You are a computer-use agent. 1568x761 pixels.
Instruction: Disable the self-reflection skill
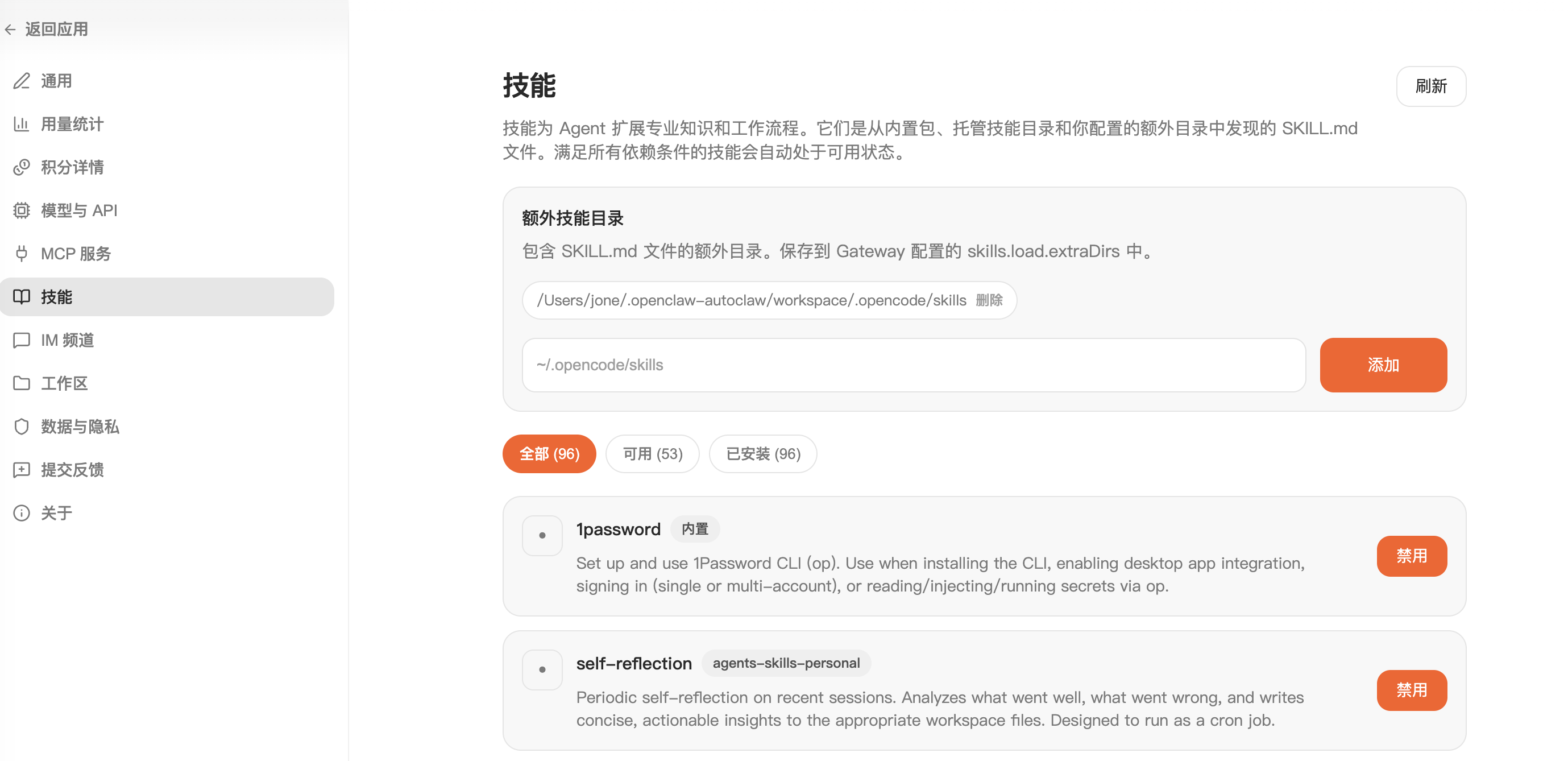tap(1411, 690)
